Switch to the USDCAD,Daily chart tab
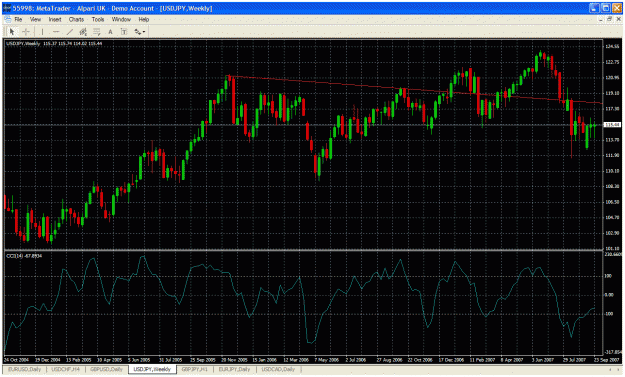The height and width of the screenshot is (377, 625). pyautogui.click(x=278, y=369)
